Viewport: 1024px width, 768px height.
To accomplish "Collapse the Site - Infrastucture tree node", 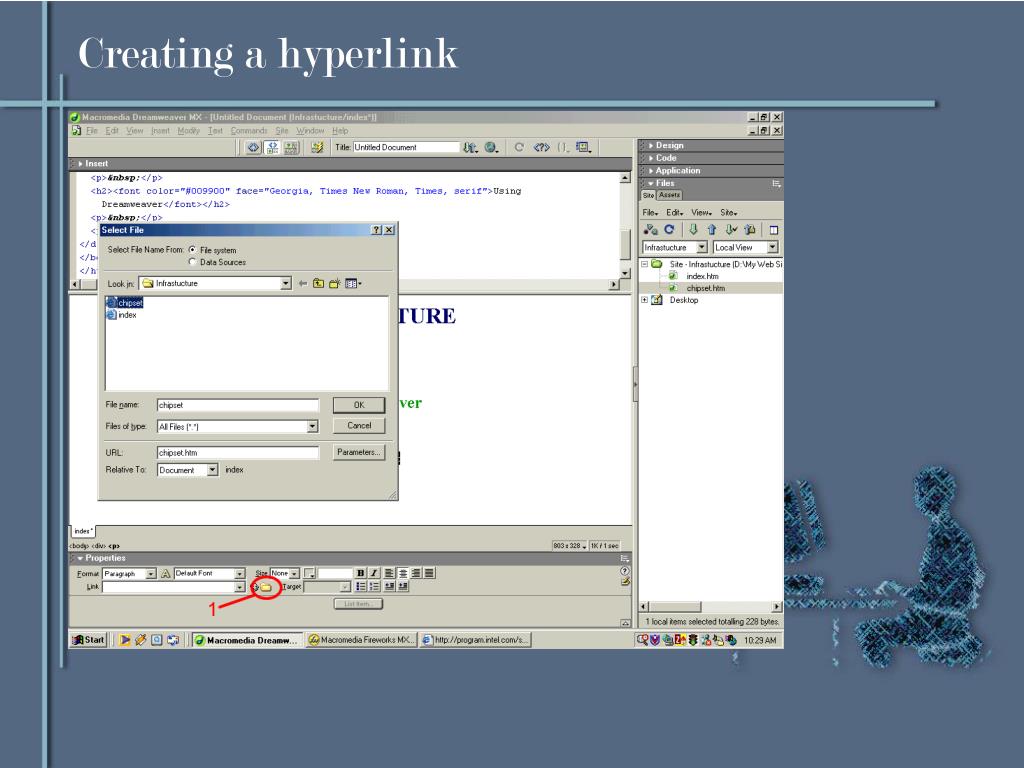I will pos(645,264).
